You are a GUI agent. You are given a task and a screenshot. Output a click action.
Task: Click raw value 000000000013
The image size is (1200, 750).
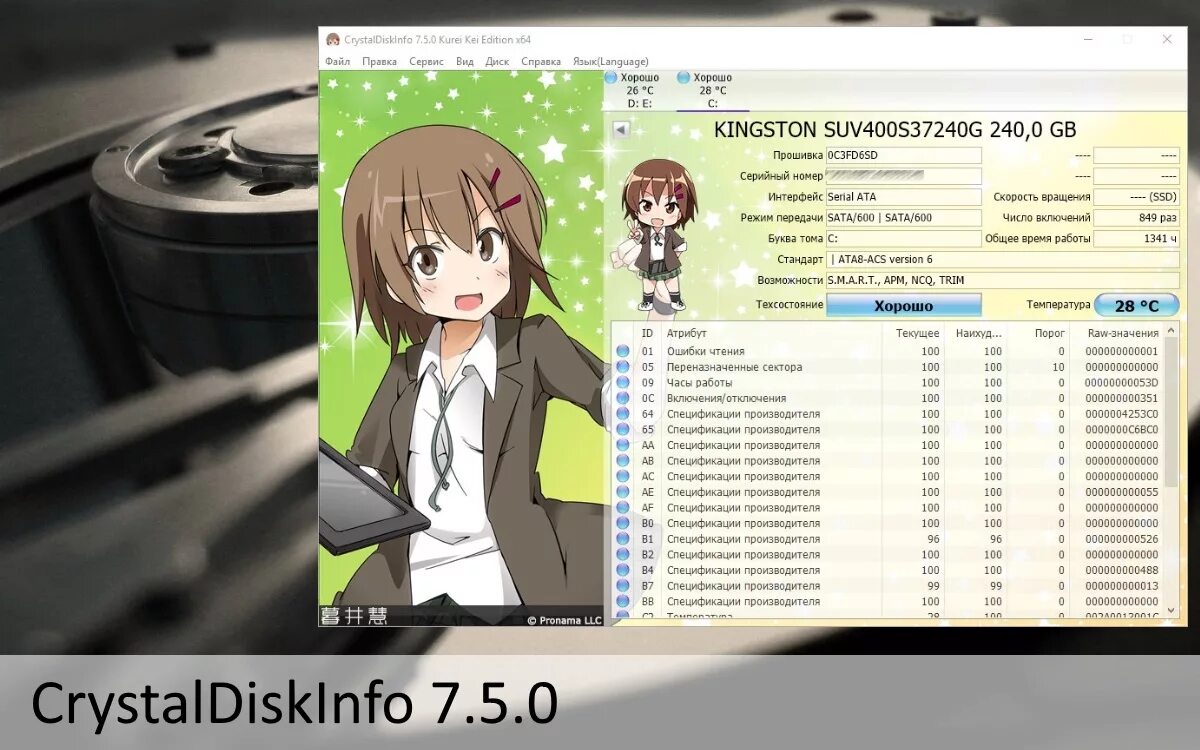(x=1121, y=586)
